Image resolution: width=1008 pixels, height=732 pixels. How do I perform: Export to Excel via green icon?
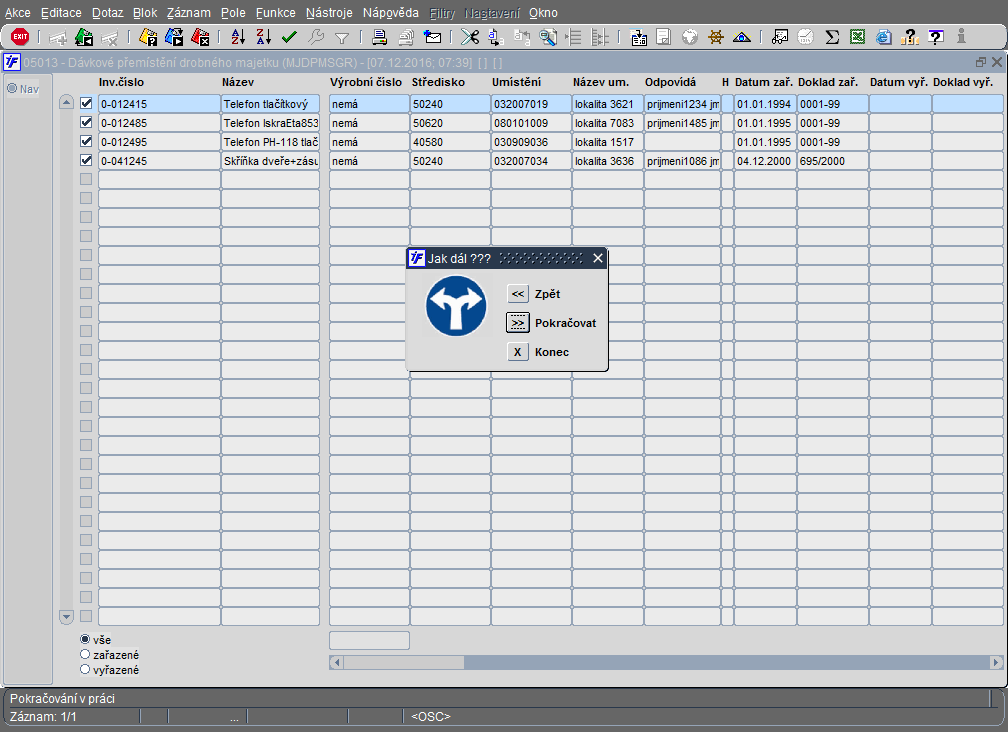click(858, 37)
